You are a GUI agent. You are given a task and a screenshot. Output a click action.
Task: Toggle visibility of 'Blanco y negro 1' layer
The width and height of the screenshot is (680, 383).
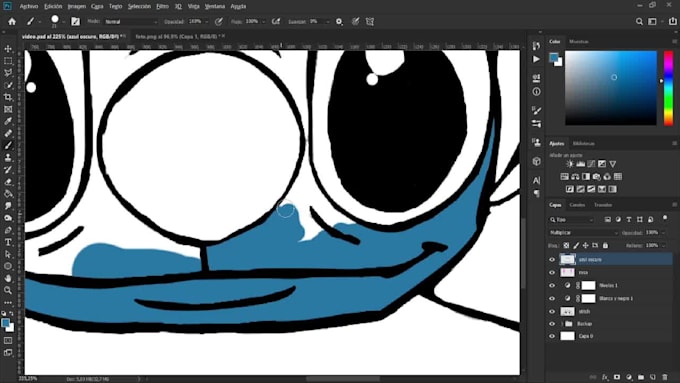(552, 298)
